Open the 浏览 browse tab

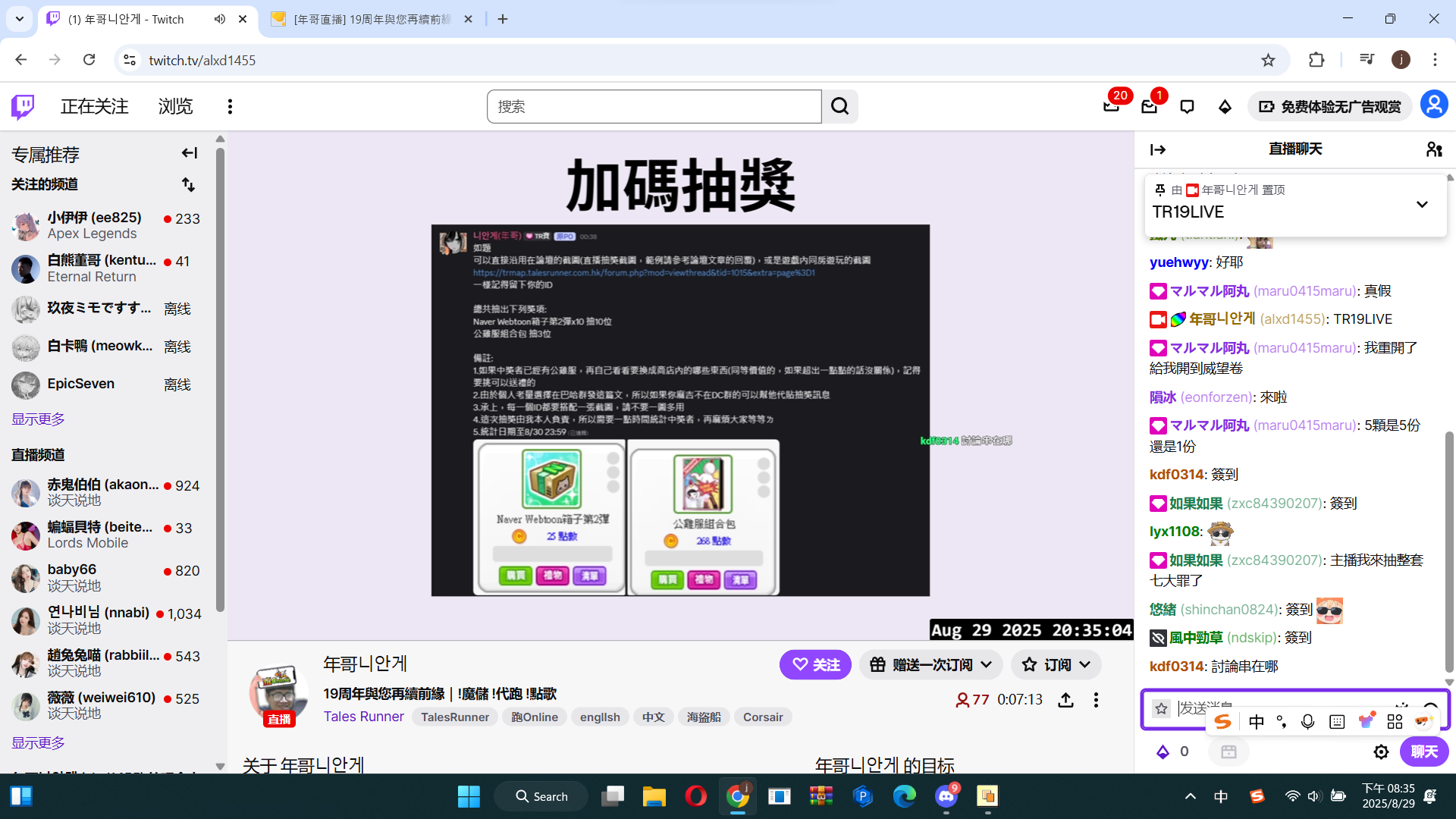click(176, 107)
